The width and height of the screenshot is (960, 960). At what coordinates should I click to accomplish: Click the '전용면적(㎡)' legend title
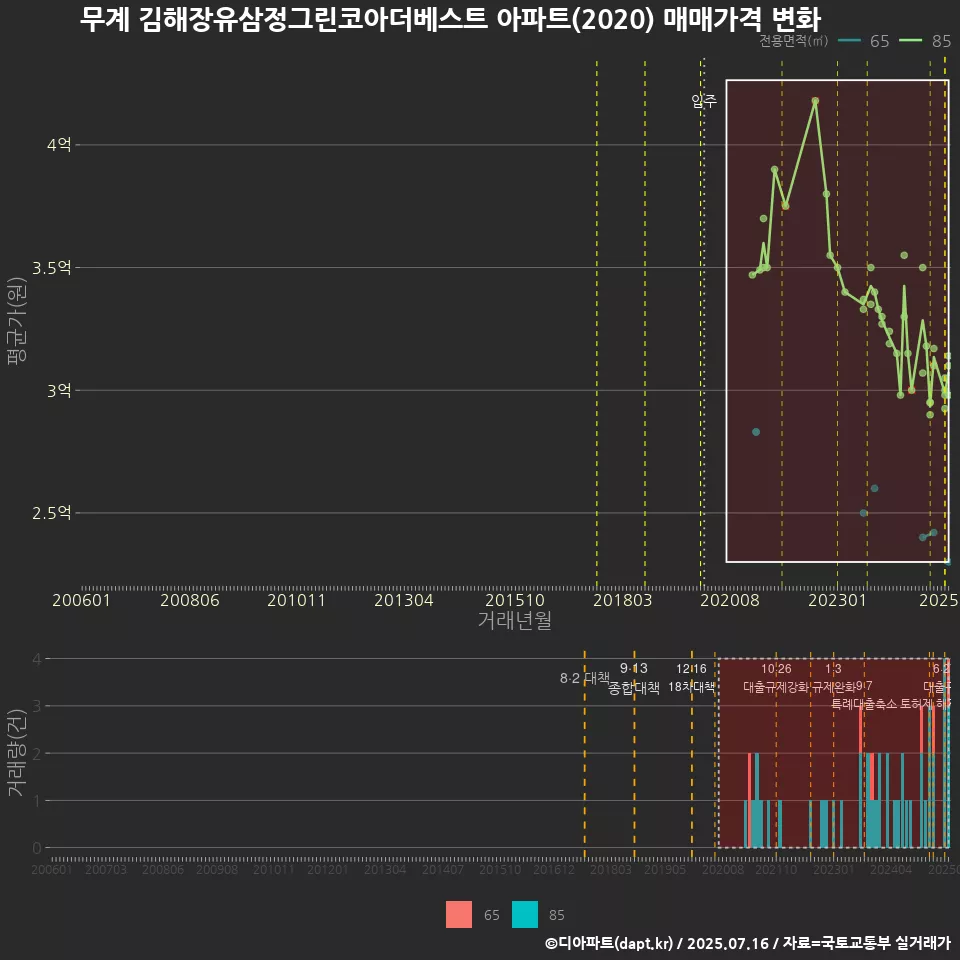pyautogui.click(x=793, y=41)
